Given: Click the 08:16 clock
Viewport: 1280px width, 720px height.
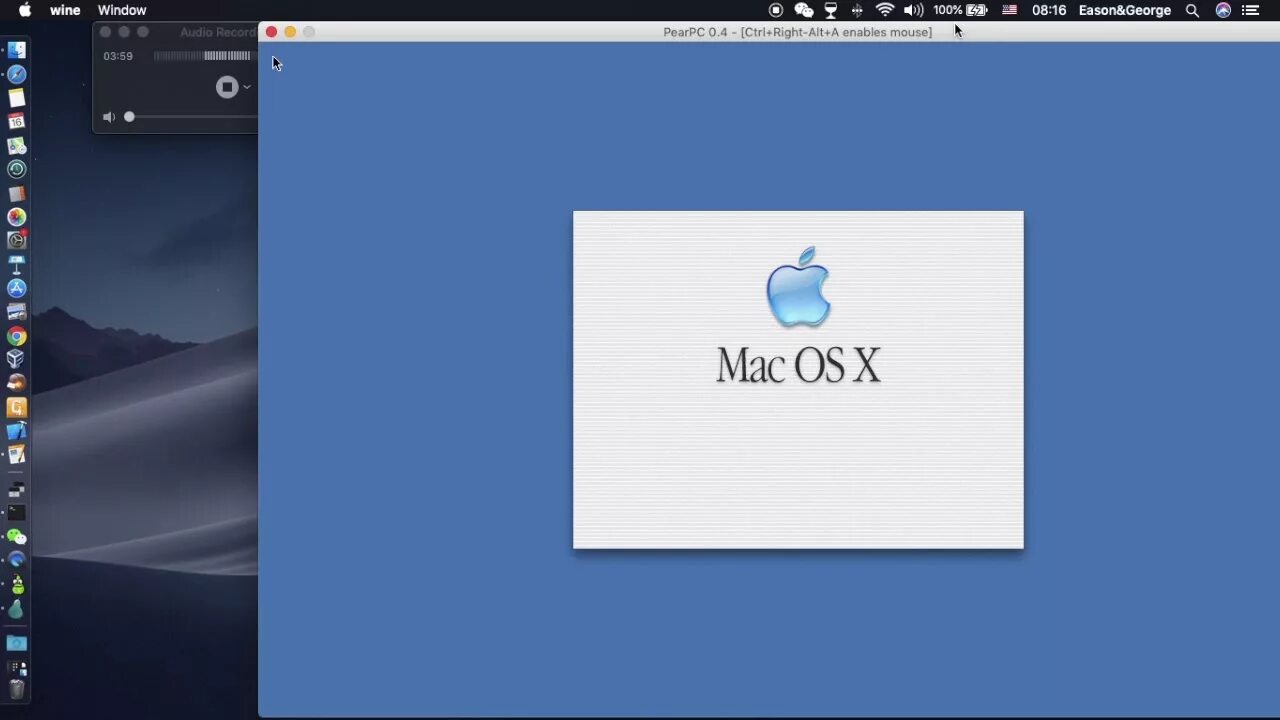Looking at the screenshot, I should click(x=1049, y=10).
